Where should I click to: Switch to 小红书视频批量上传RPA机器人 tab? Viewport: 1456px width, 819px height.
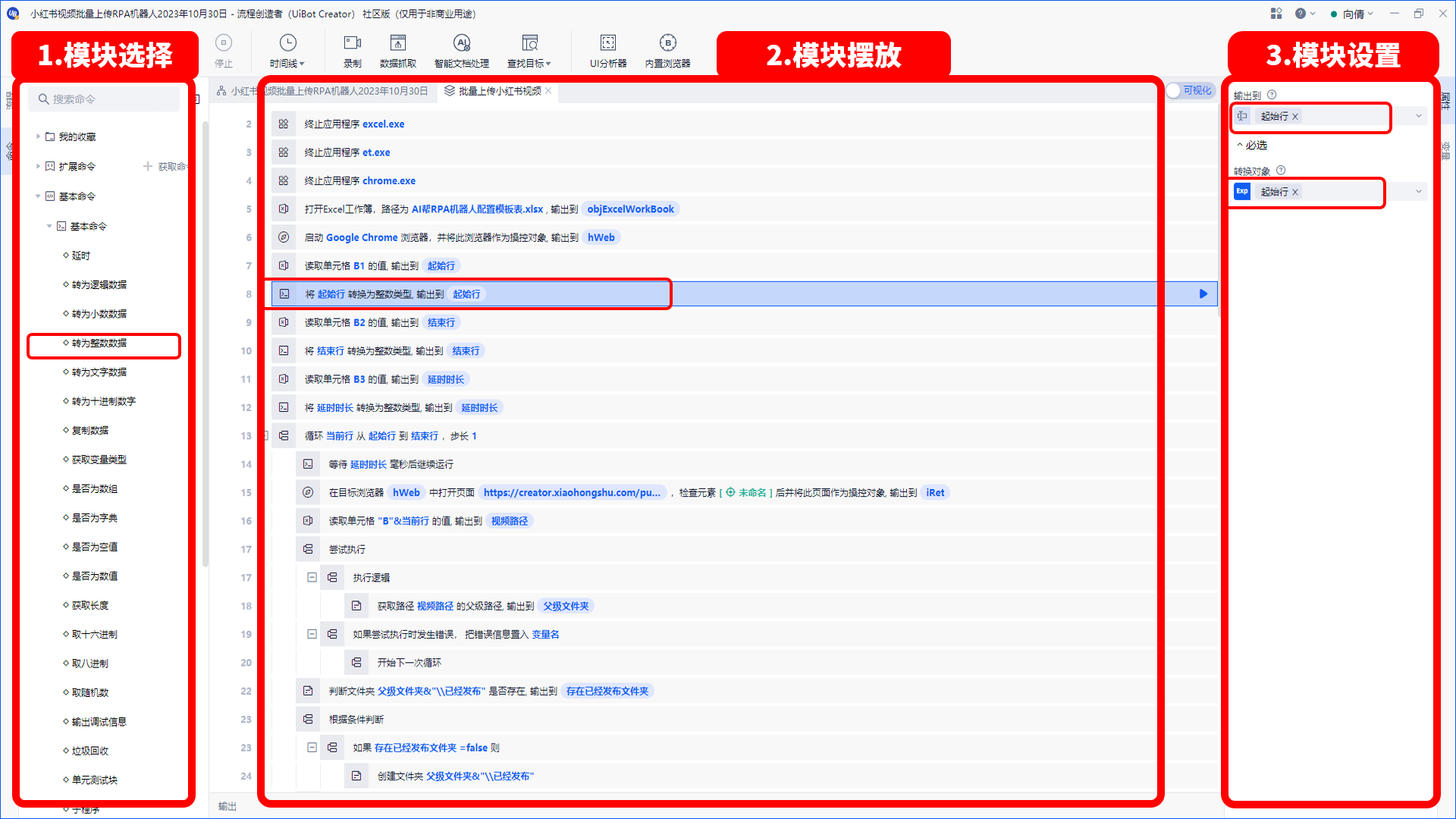(x=322, y=91)
